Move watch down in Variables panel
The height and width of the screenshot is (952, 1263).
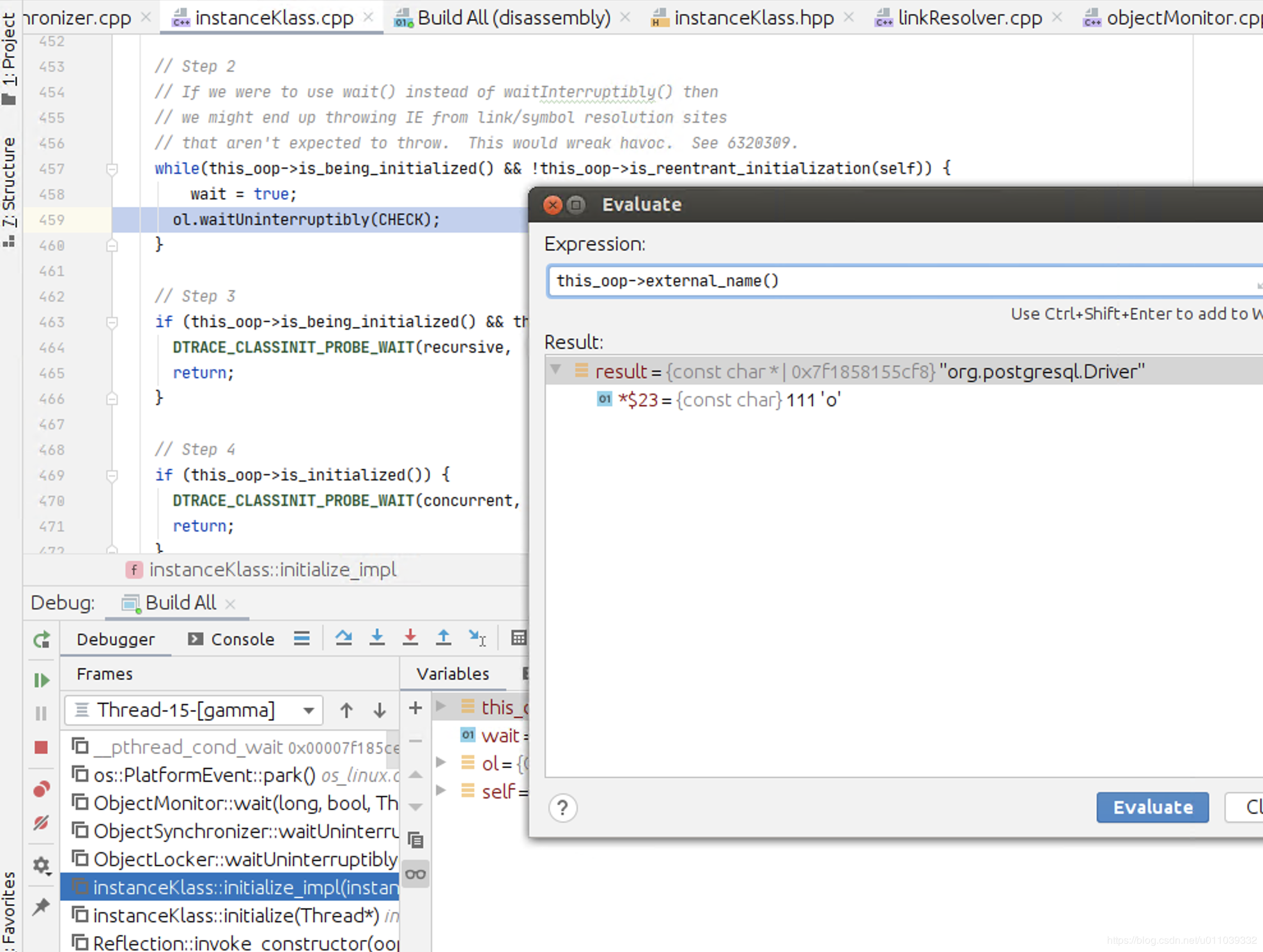click(415, 807)
